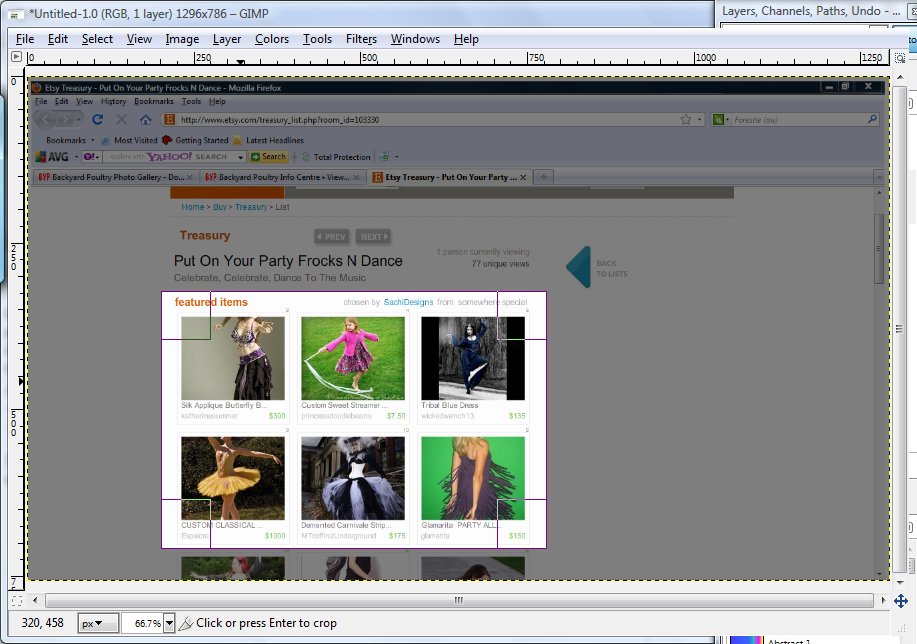Click the crop tool icon in status bar
This screenshot has width=917, height=644.
point(186,624)
